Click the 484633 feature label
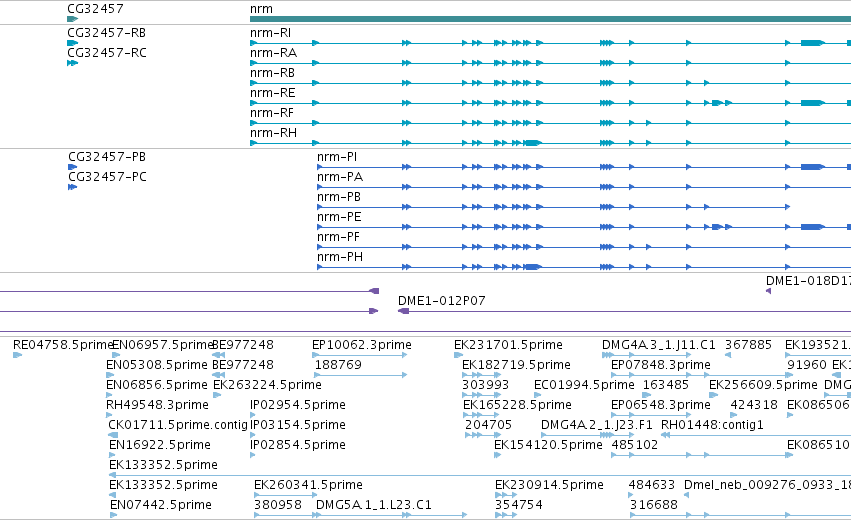Screen dimensions: 851x520 point(652,485)
